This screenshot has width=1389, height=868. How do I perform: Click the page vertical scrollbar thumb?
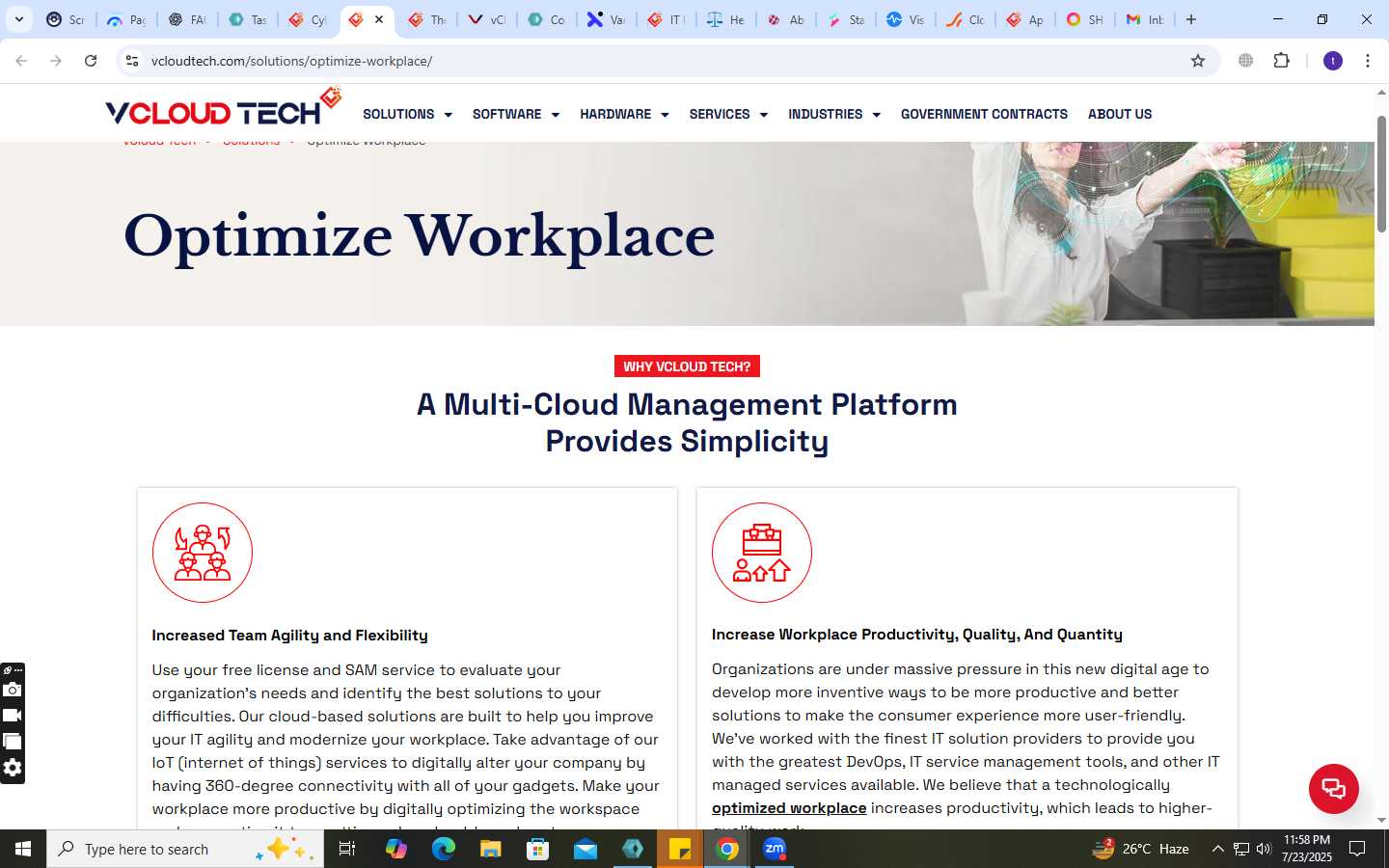pos(1381,174)
